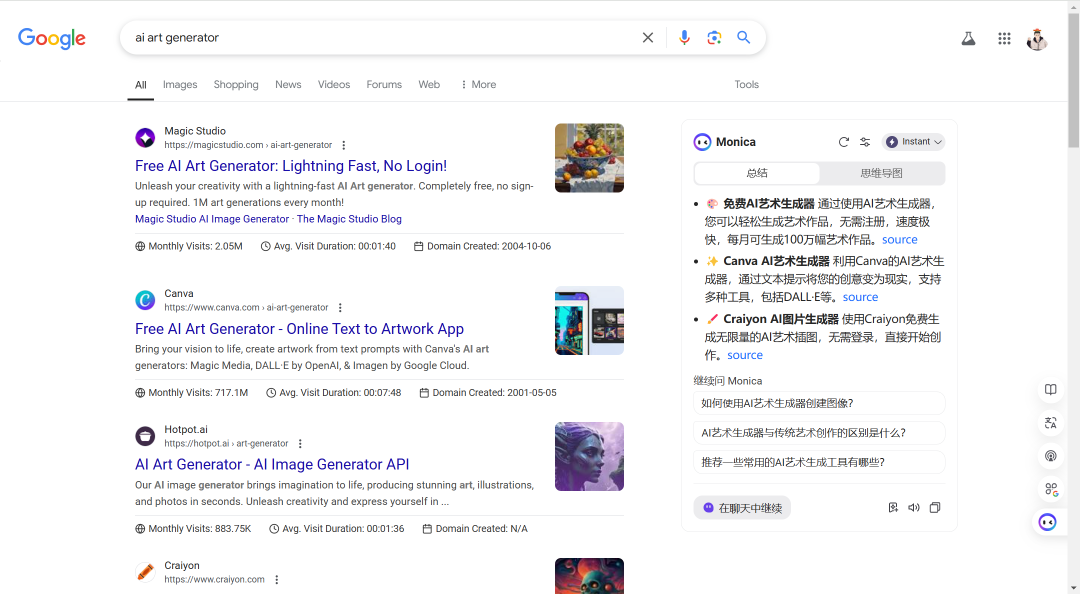Open Magic Studio AI Image Generator sublink
Viewport: 1080px width, 594px height.
click(x=212, y=219)
